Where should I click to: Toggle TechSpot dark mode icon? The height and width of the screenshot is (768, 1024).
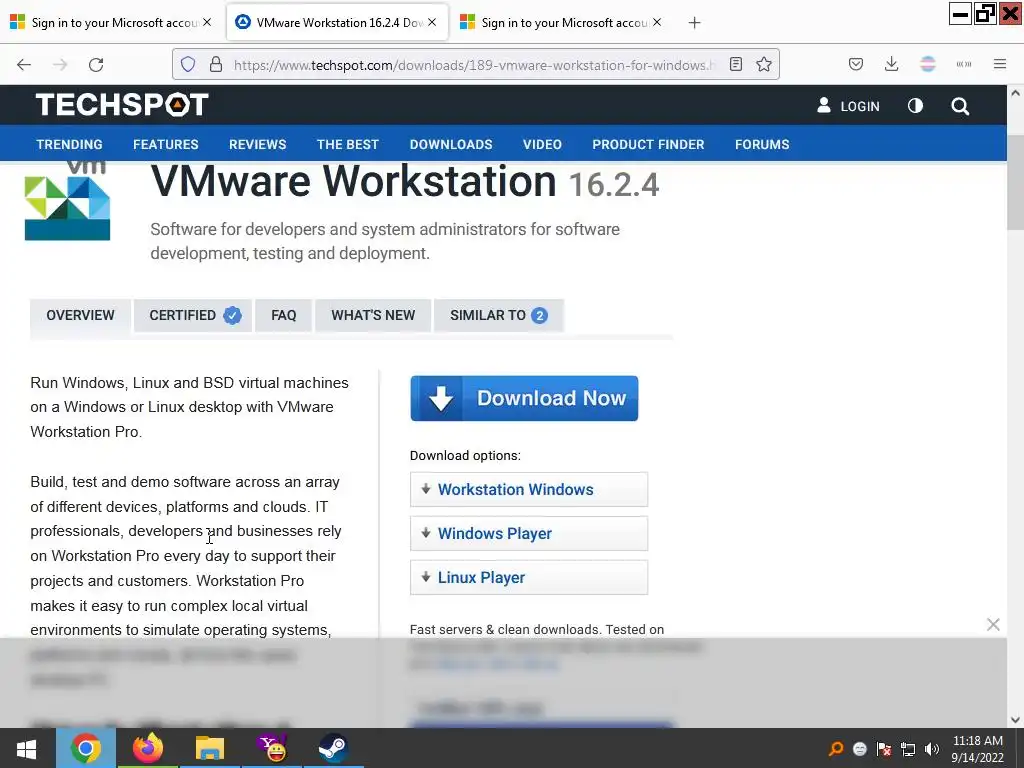tap(915, 106)
